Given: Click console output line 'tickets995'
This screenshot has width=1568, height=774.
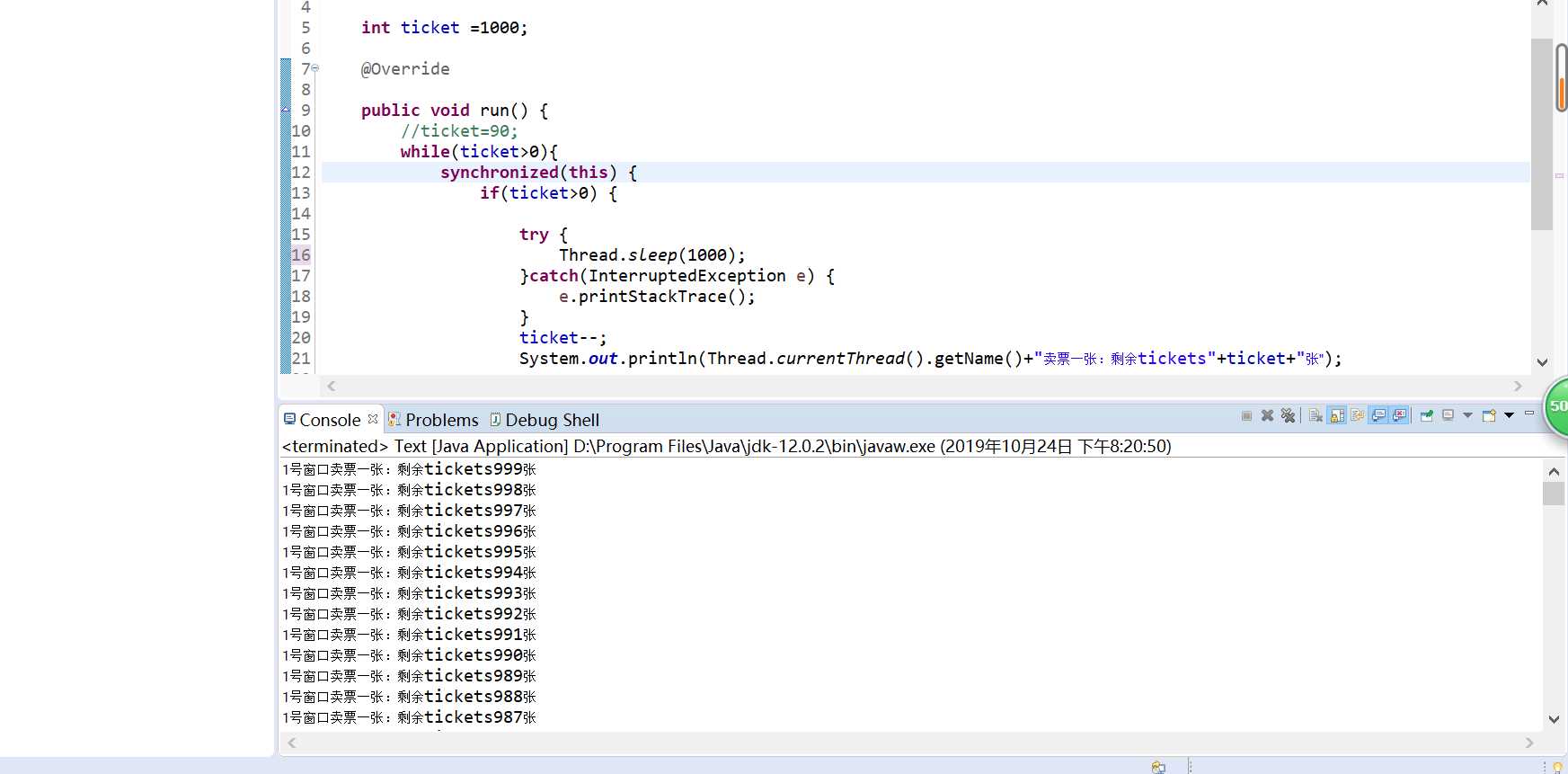Looking at the screenshot, I should point(409,552).
